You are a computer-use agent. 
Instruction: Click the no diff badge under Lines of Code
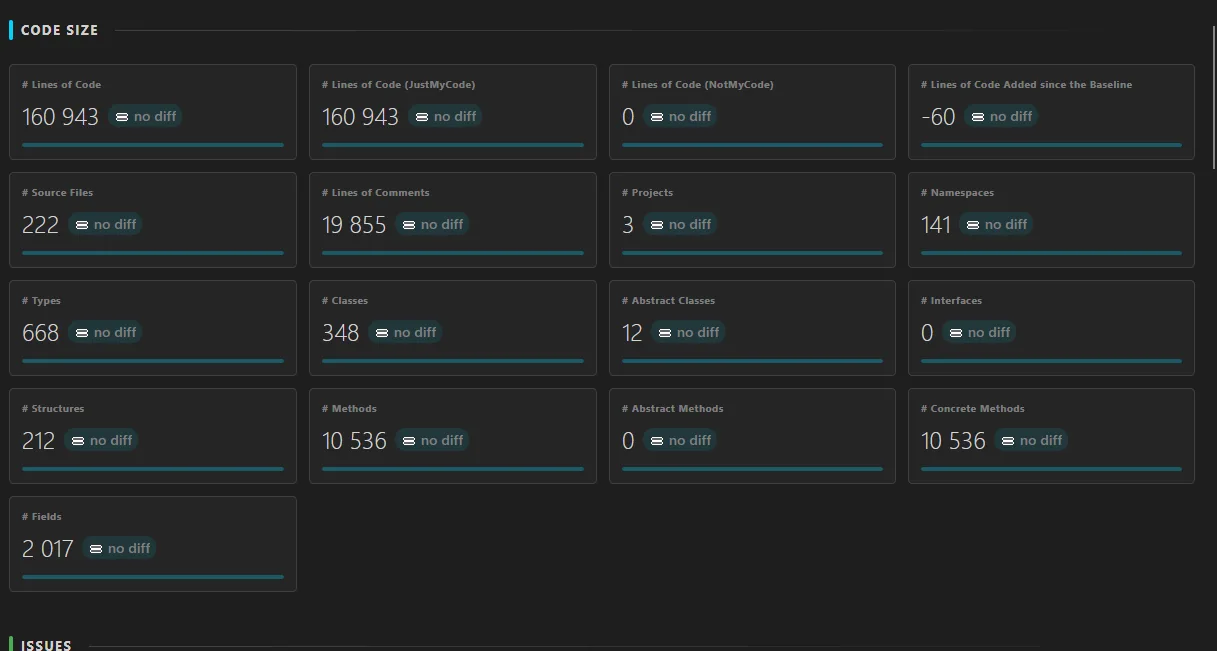(145, 116)
